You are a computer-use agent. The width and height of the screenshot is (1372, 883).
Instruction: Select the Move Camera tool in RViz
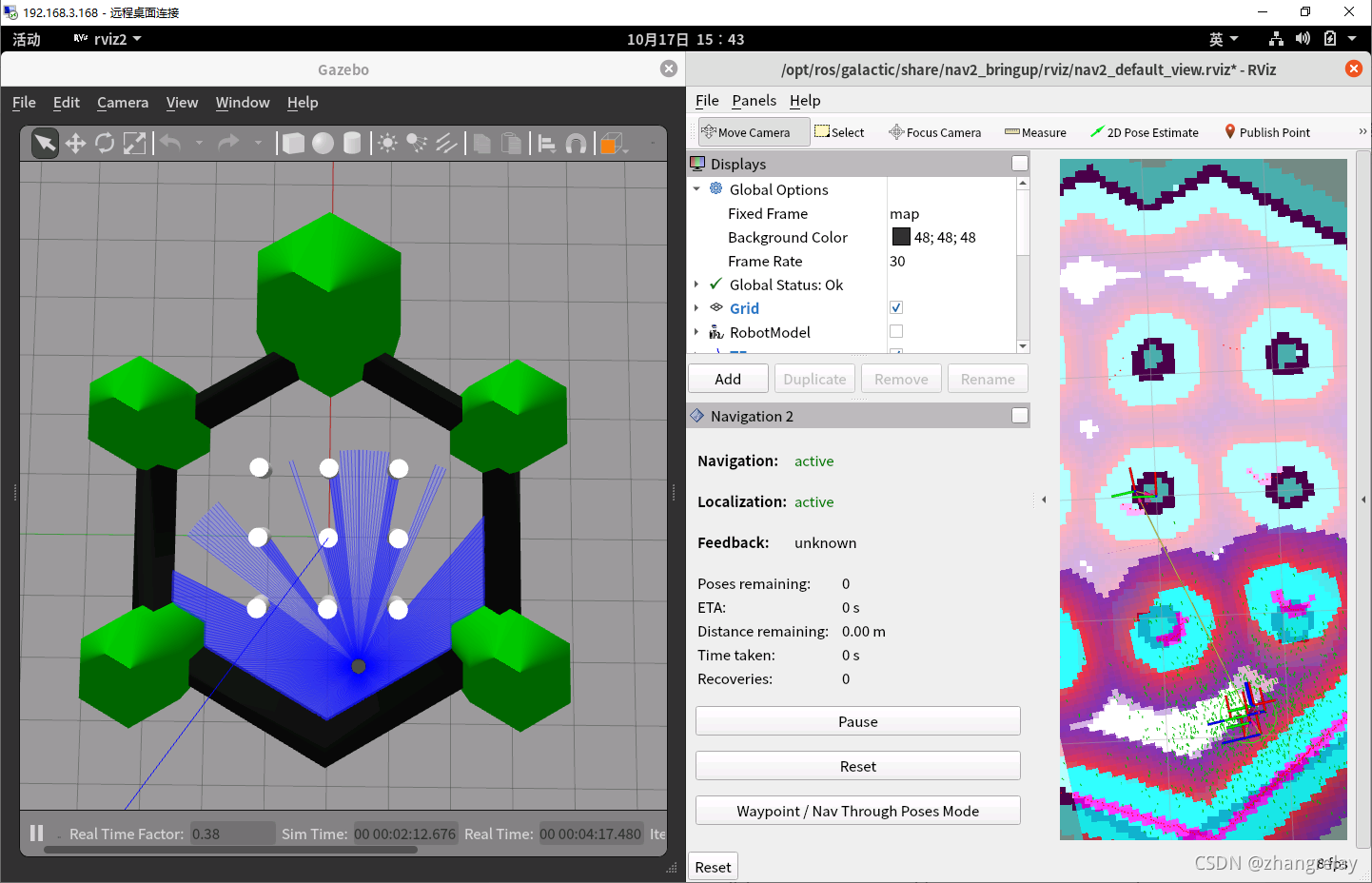click(x=754, y=132)
